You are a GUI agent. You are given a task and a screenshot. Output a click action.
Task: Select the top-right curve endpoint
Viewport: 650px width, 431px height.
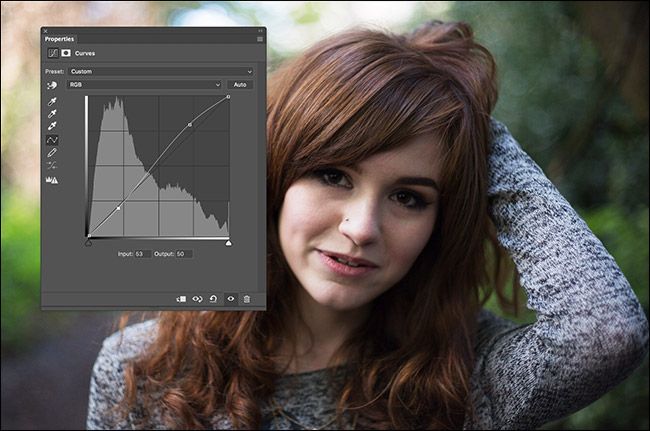(x=228, y=97)
